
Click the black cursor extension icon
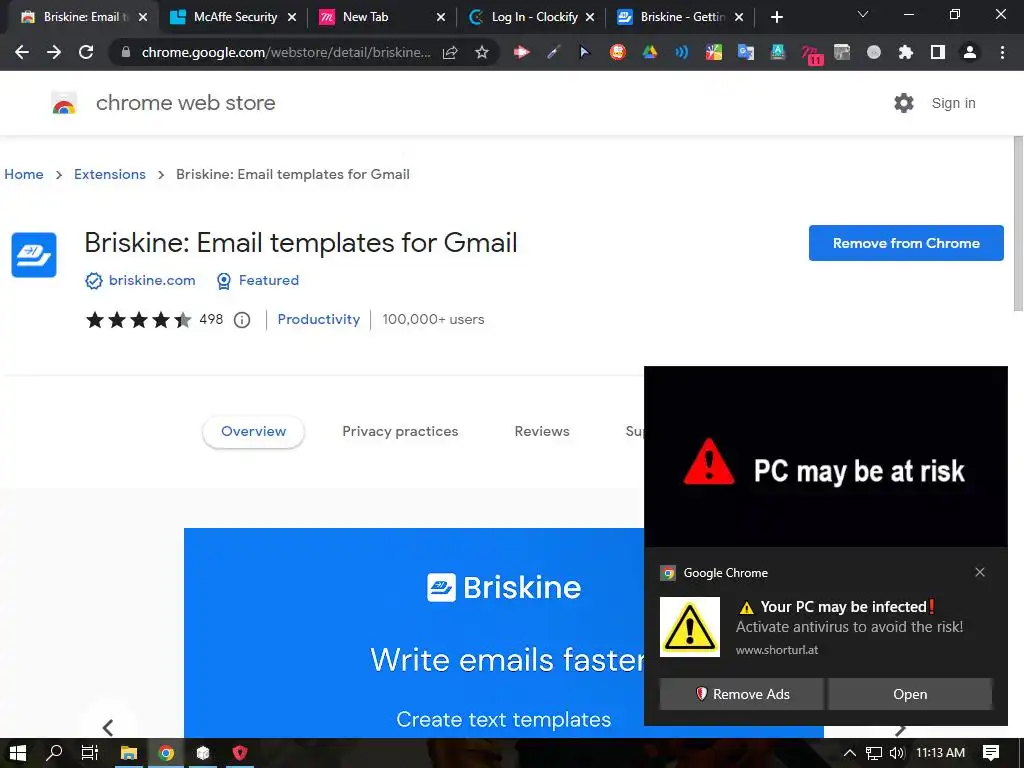coord(584,52)
